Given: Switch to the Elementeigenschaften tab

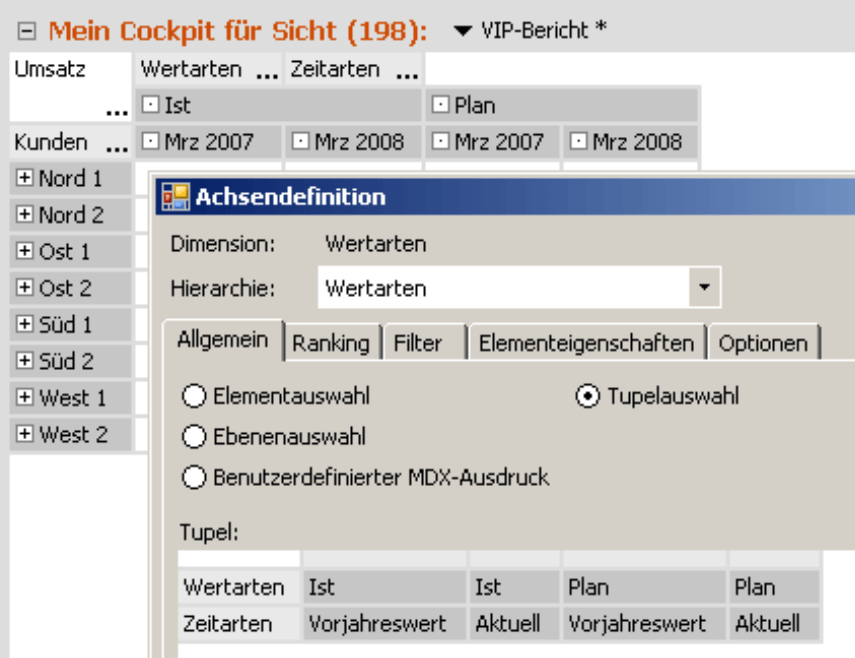Looking at the screenshot, I should point(586,343).
